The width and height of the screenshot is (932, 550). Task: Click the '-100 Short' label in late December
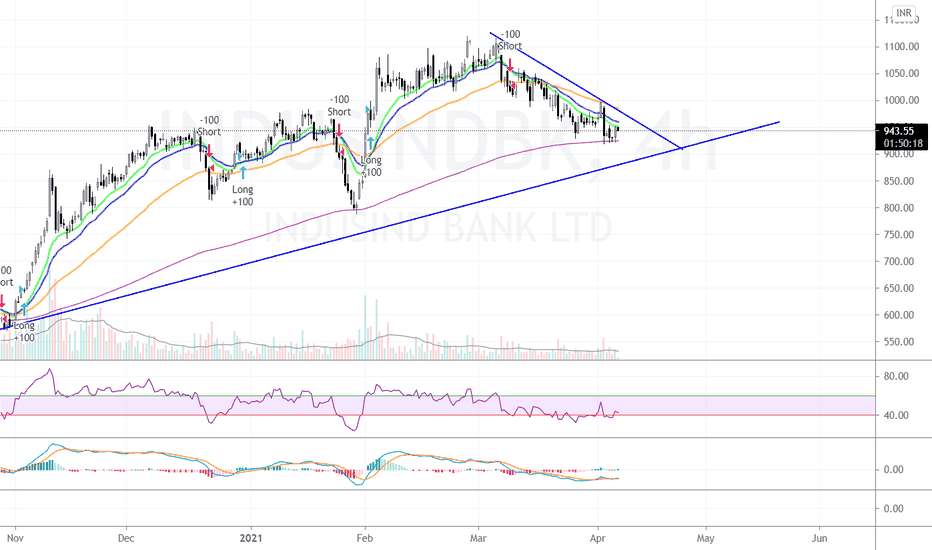(209, 126)
